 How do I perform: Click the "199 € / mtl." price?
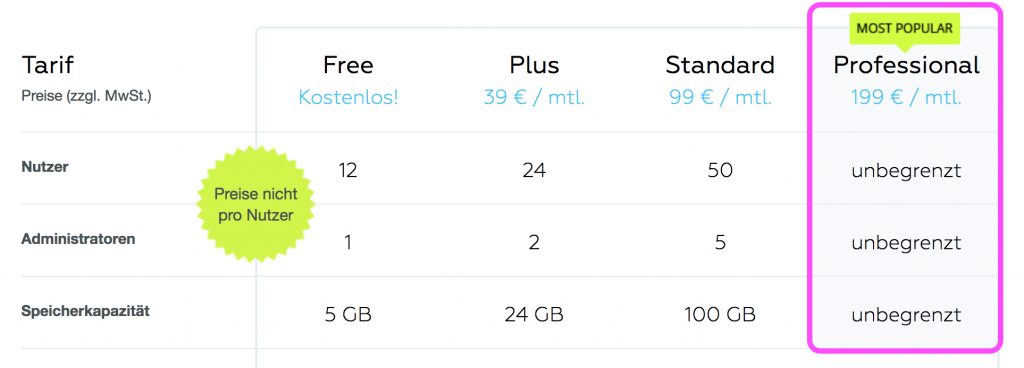point(906,98)
